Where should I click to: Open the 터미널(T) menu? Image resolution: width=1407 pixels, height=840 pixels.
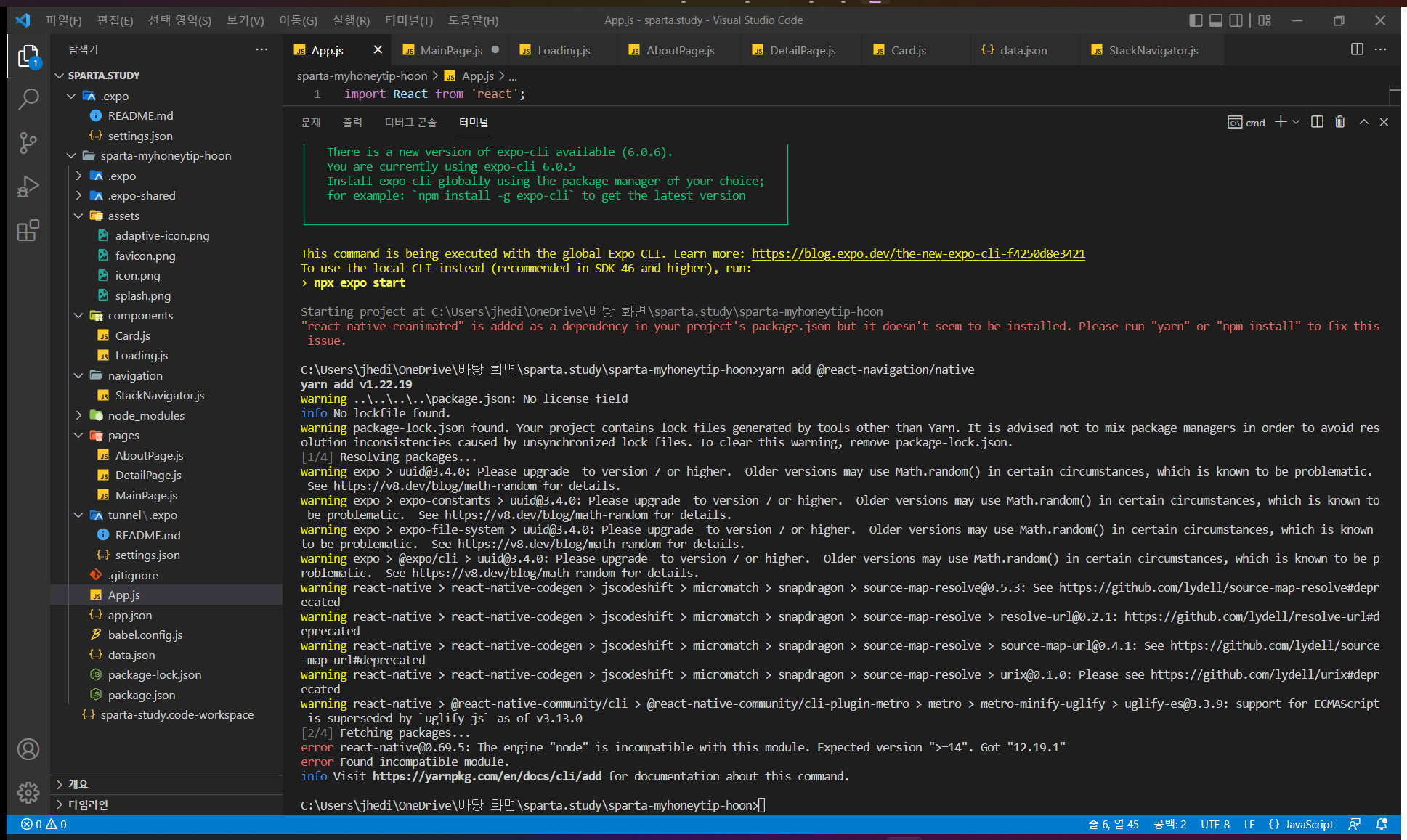point(409,20)
